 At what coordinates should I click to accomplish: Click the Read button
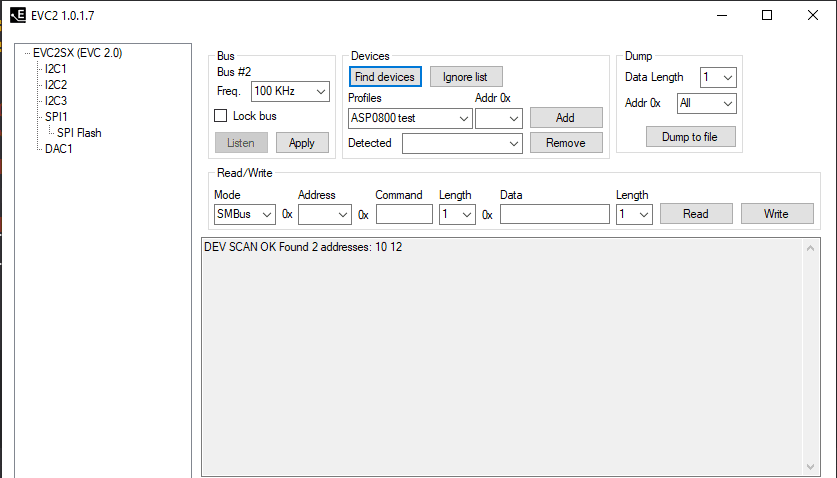point(696,214)
